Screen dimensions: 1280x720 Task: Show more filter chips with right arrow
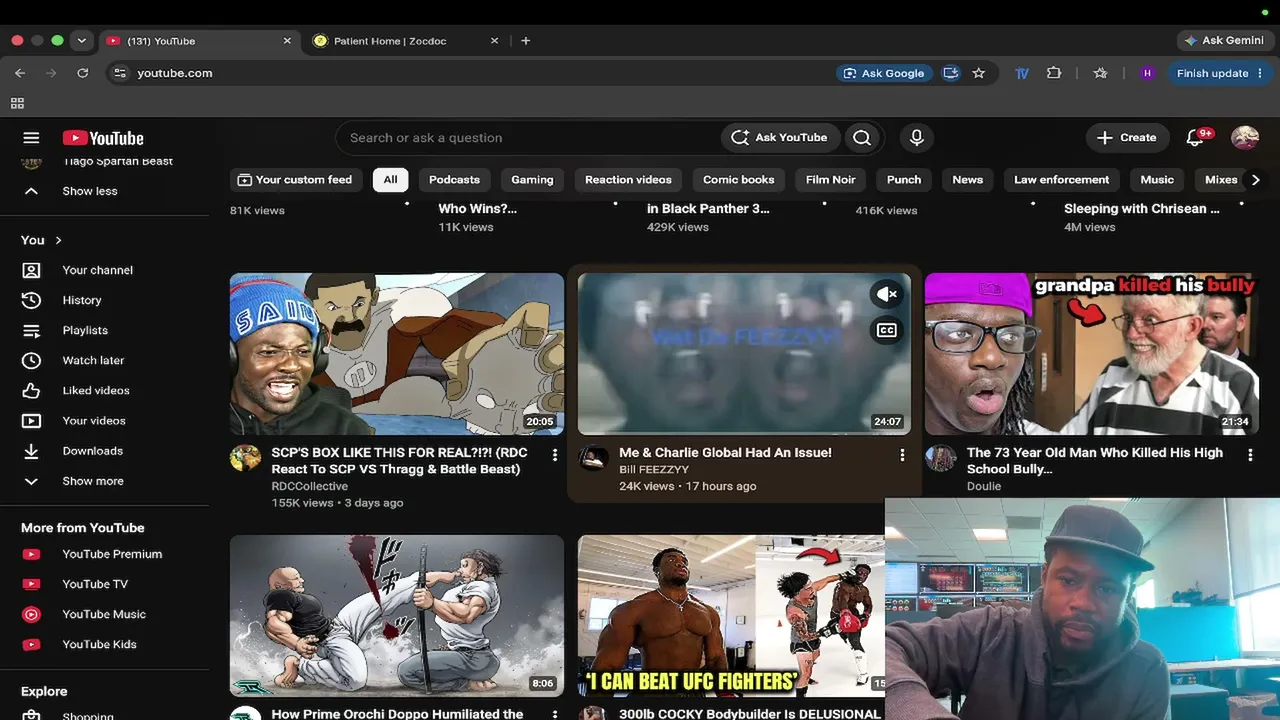1255,180
